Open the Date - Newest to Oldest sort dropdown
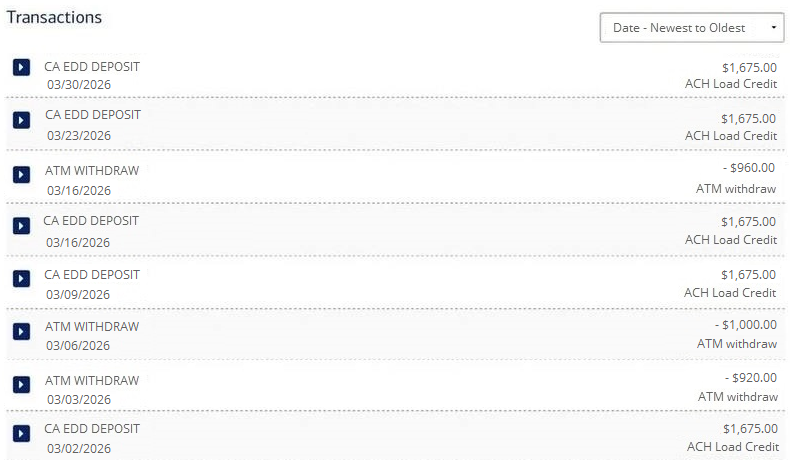790x460 pixels. [x=691, y=27]
